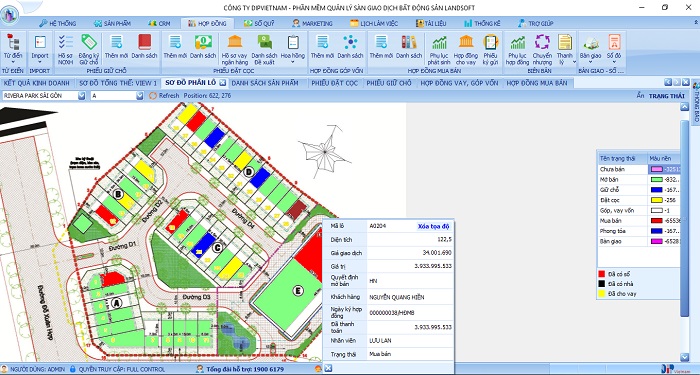Select the Mua bán red color swatch
The image size is (700, 375).
coord(656,221)
